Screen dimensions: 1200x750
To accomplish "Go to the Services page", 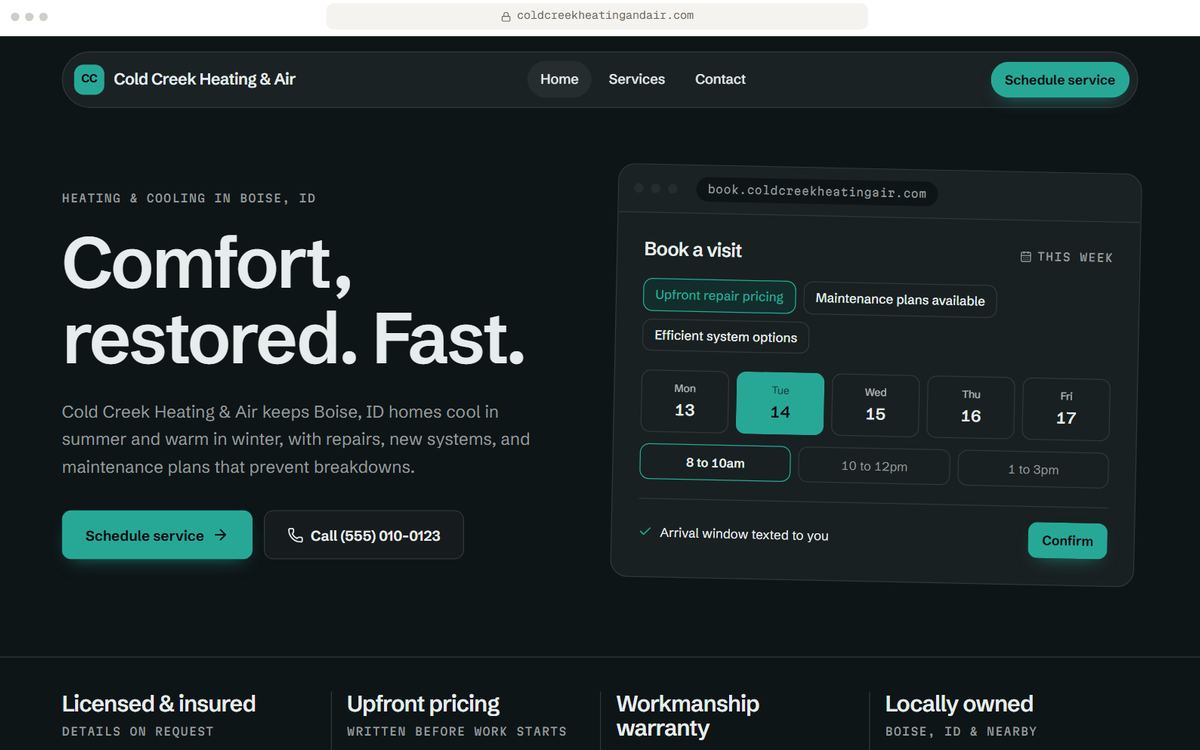I will pos(637,79).
